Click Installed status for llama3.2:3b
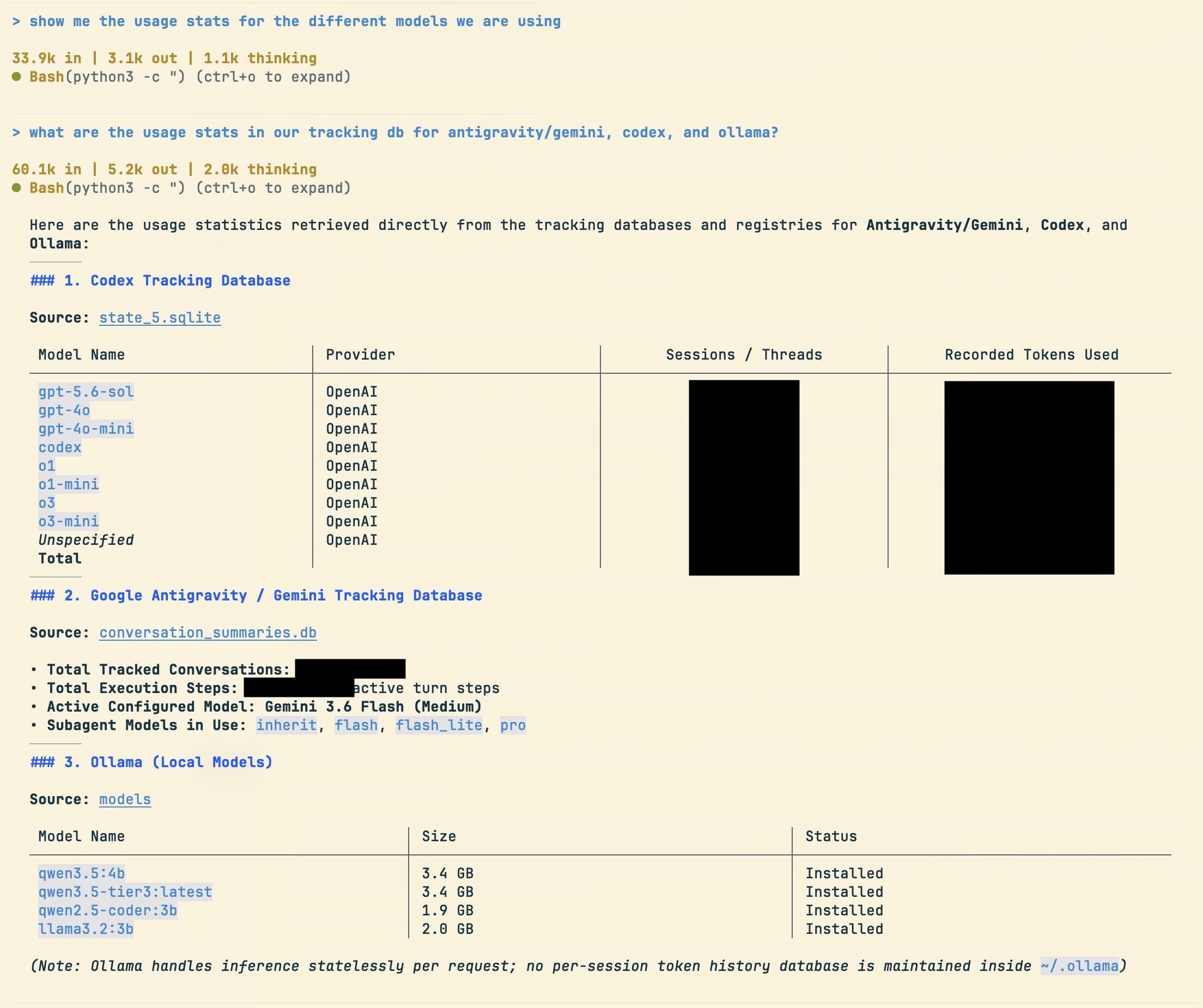The image size is (1203, 1008). 844,929
